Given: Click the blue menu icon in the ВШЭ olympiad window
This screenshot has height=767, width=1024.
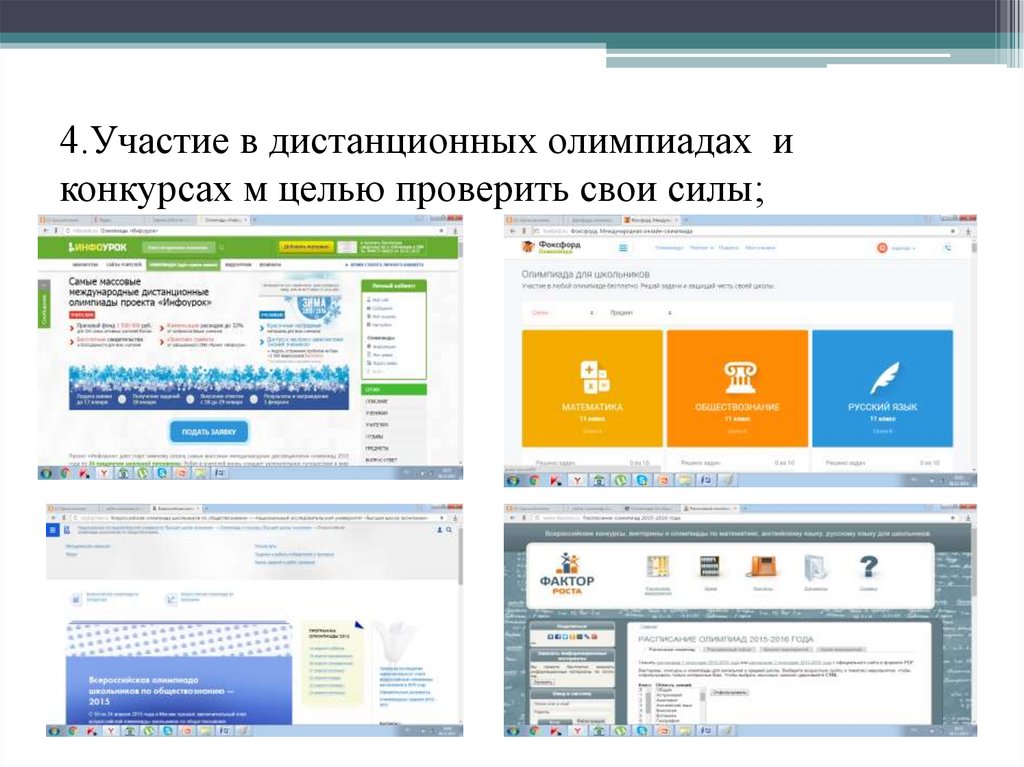Looking at the screenshot, I should [x=54, y=530].
